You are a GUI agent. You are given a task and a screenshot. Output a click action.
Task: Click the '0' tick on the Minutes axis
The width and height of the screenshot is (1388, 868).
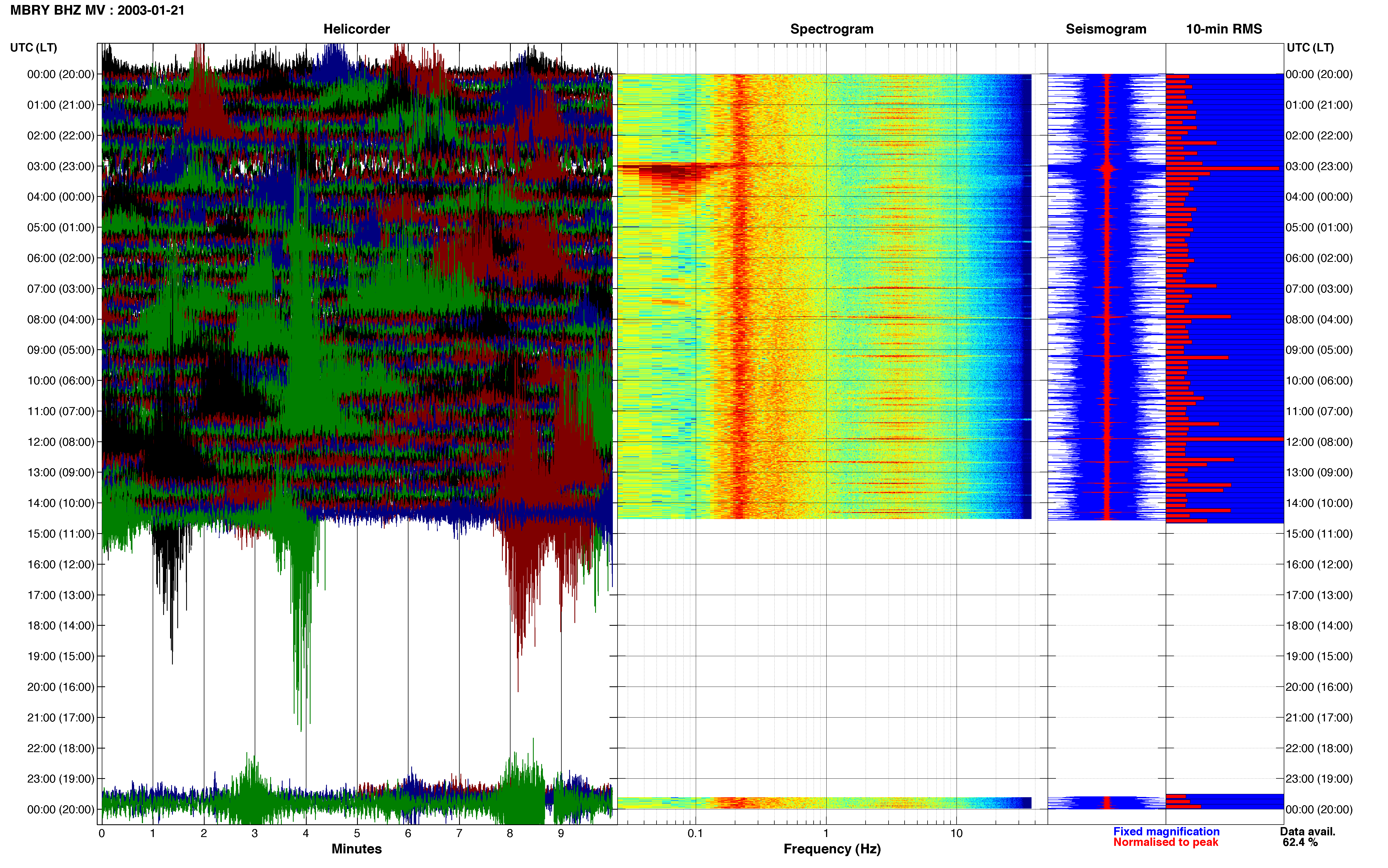coord(101,833)
